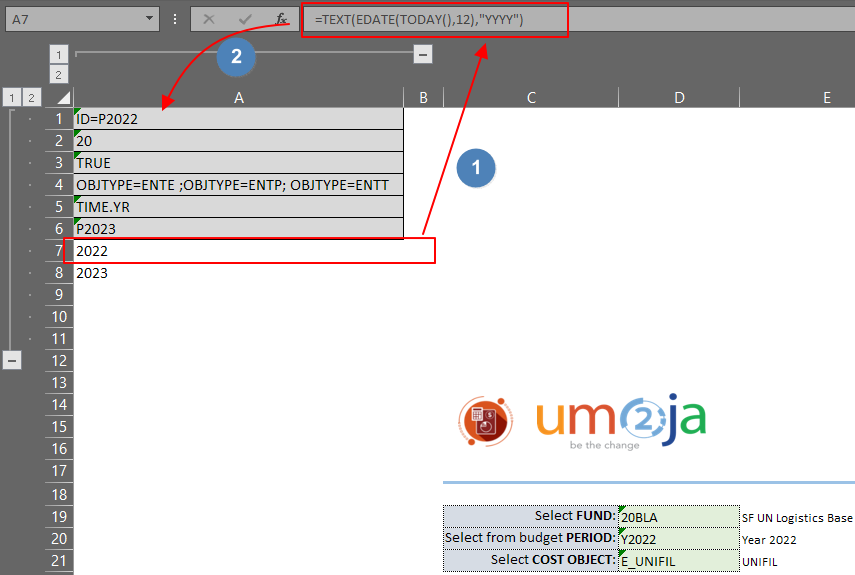855x575 pixels.
Task: Click the Select from budget PERIOD label
Action: click(531, 538)
